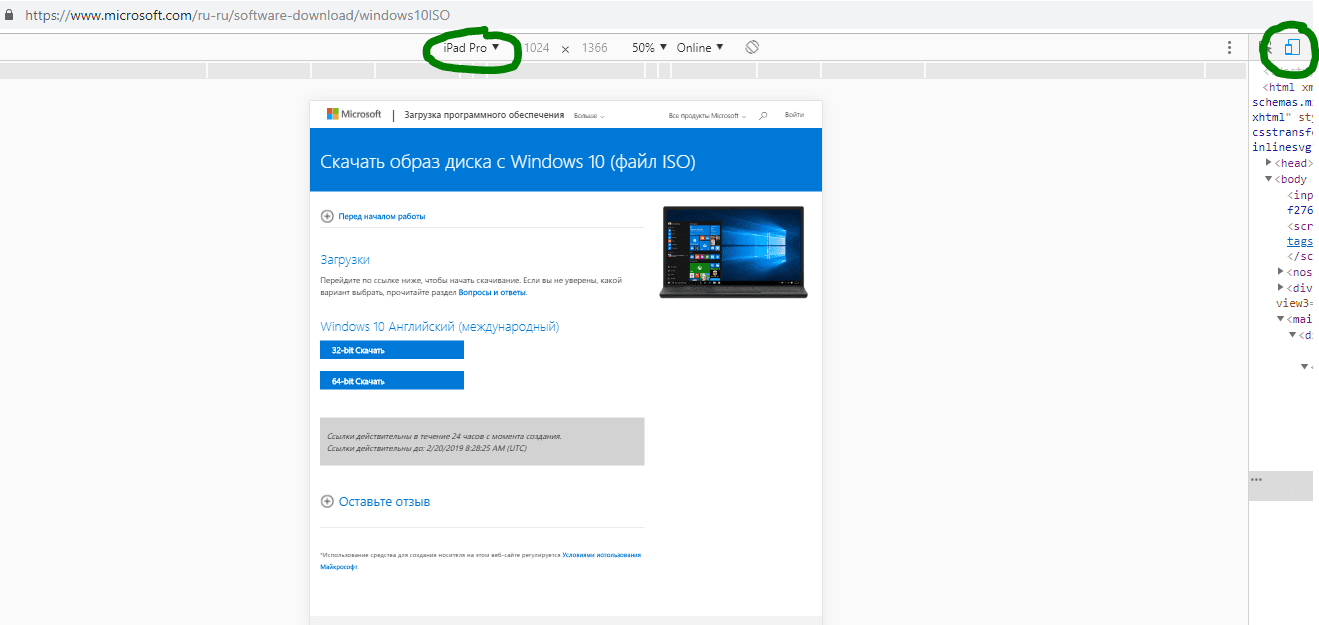Click the page search magnifier icon
The height and width of the screenshot is (625, 1319).
763,115
